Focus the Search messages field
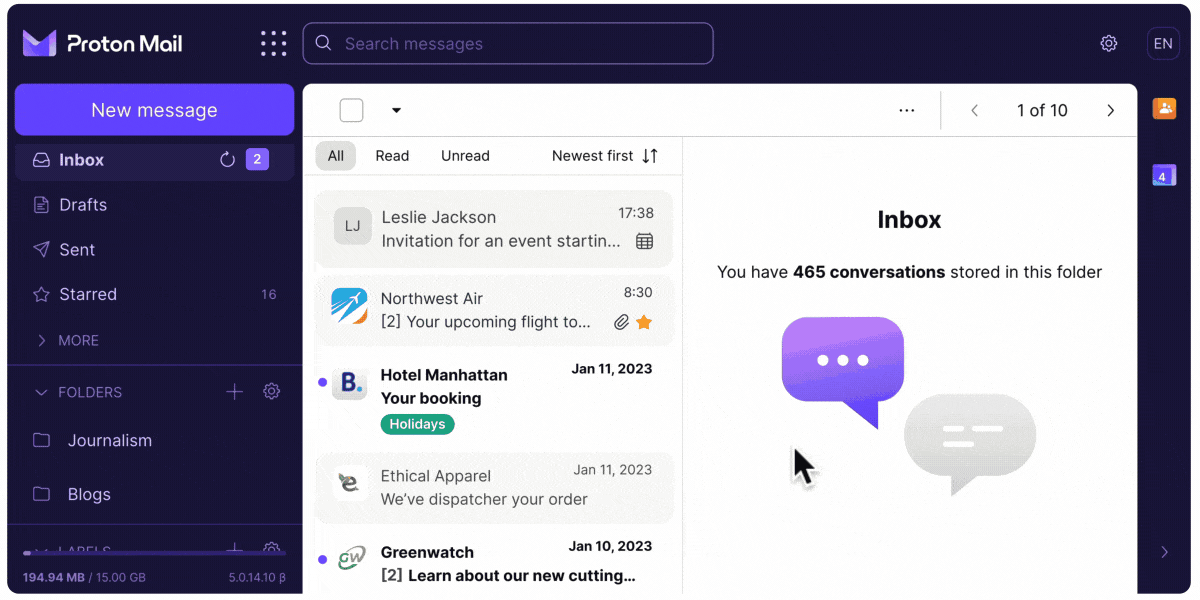This screenshot has height=600, width=1200. (508, 43)
